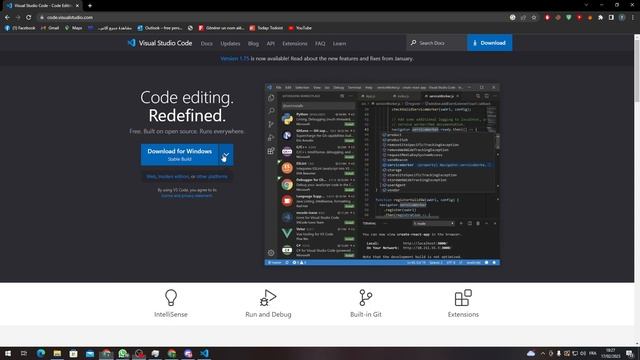The image size is (640, 360).
Task: Click the VS Code editor preview image
Action: pyautogui.click(x=382, y=175)
